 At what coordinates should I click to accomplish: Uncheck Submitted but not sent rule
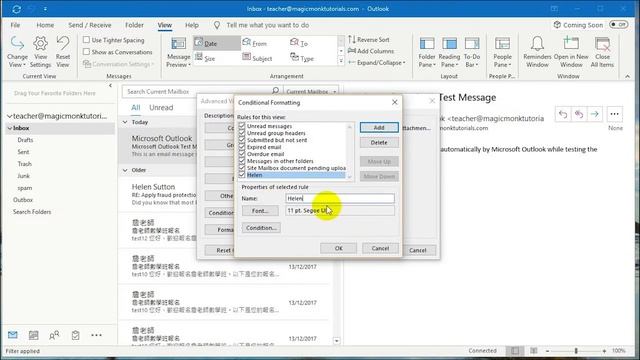[x=242, y=140]
